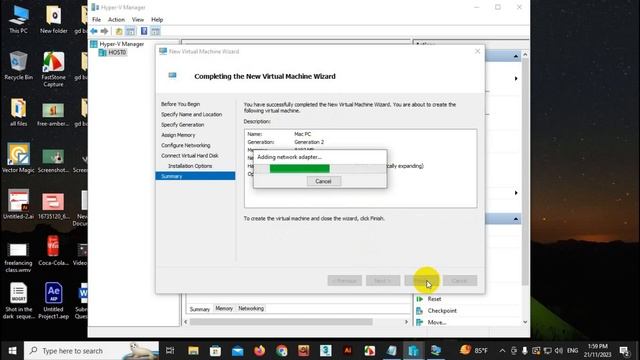The width and height of the screenshot is (640, 360).
Task: Go to Specify Name and Location step
Action: (x=191, y=115)
